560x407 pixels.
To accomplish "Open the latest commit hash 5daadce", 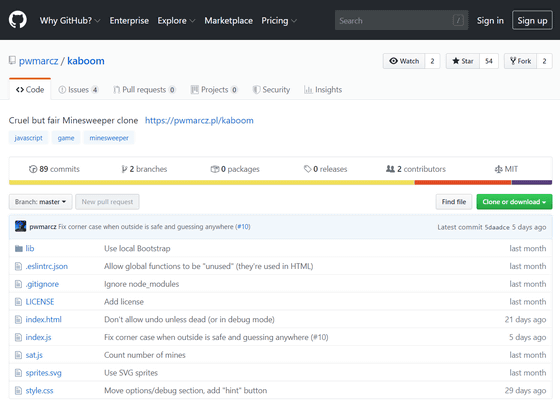I will [497, 227].
